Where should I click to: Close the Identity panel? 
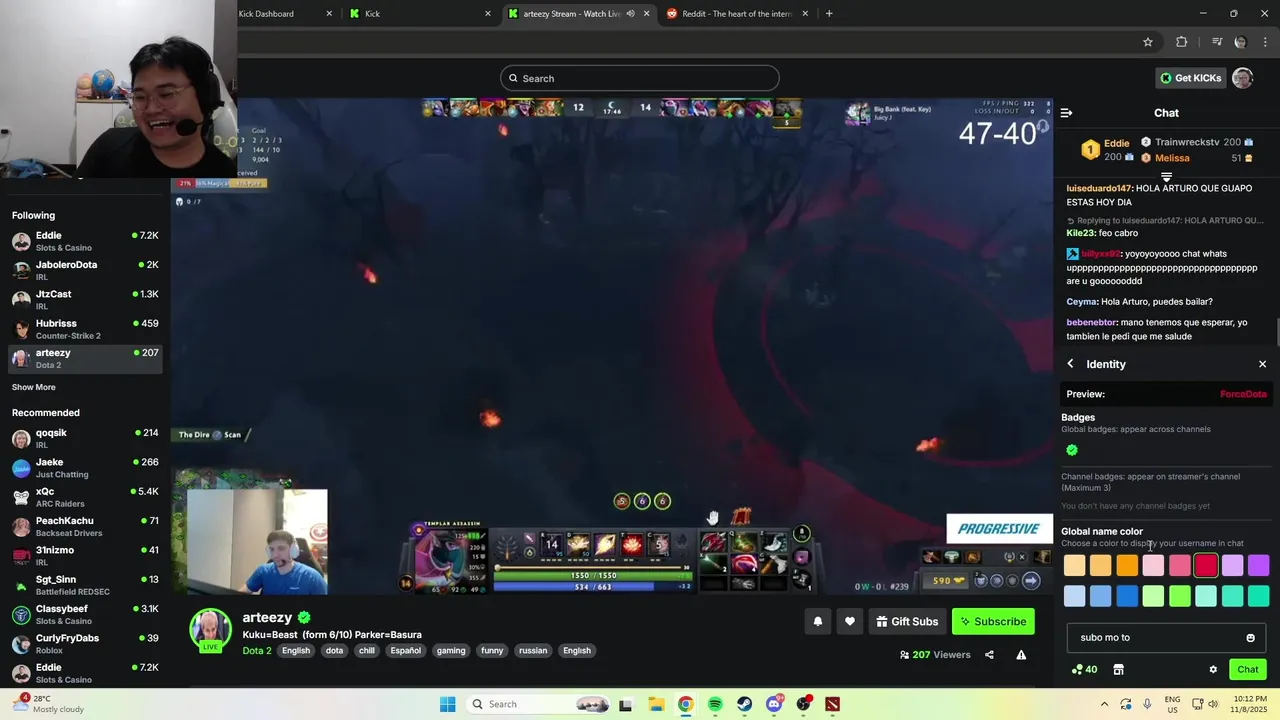pyautogui.click(x=1262, y=364)
